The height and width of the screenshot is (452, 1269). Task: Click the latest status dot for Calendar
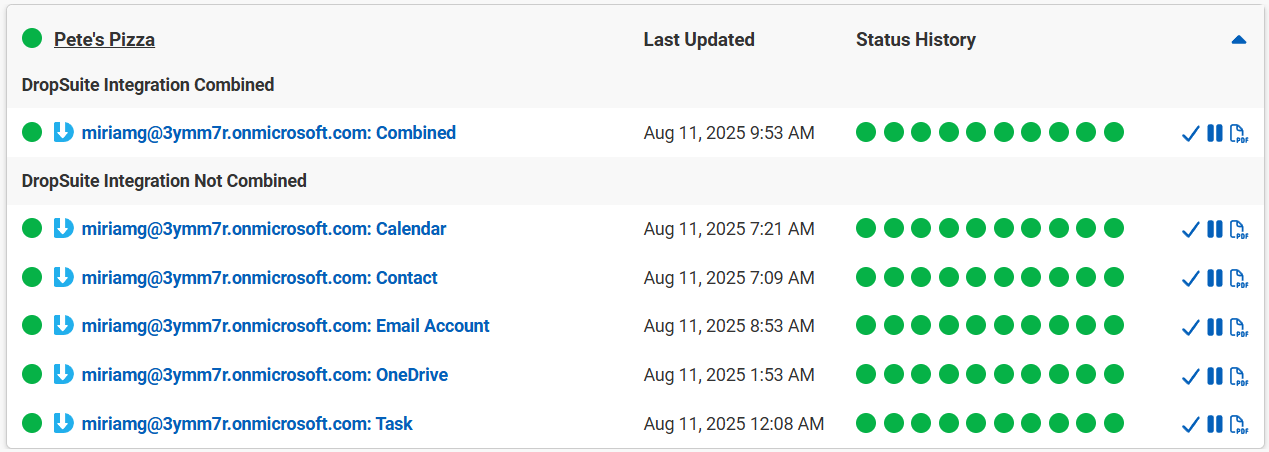click(x=1114, y=229)
